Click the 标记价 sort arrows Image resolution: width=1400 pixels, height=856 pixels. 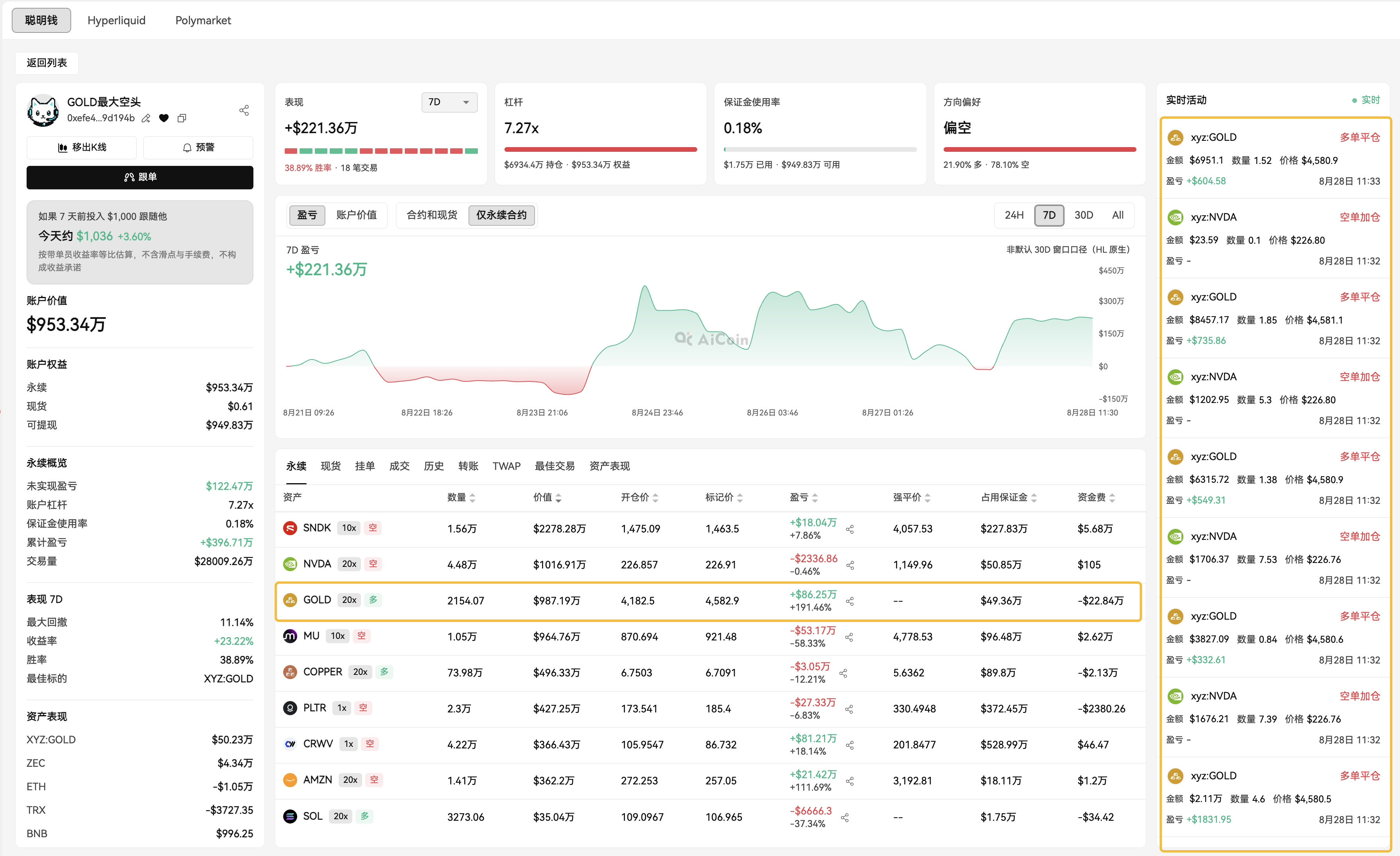point(740,498)
